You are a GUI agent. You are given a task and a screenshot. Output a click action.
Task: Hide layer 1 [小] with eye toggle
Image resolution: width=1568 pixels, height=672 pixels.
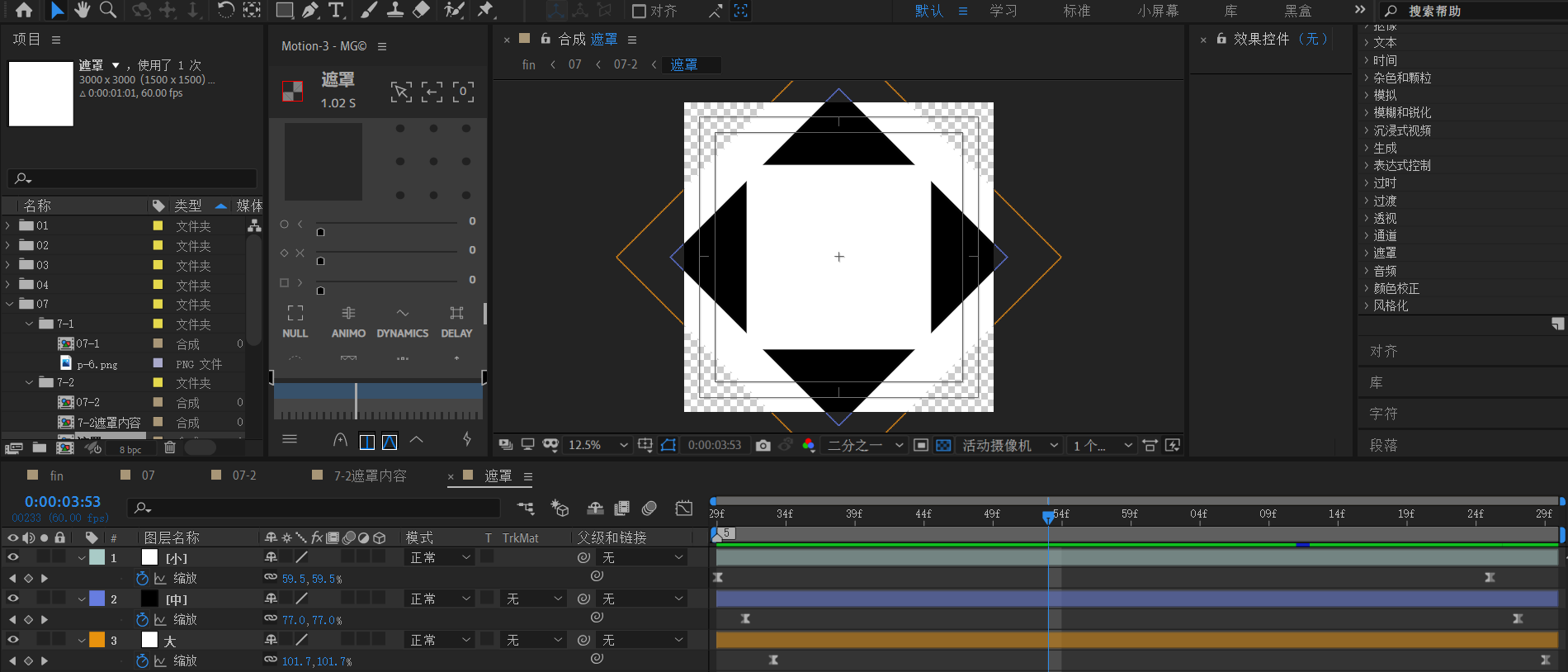12,557
